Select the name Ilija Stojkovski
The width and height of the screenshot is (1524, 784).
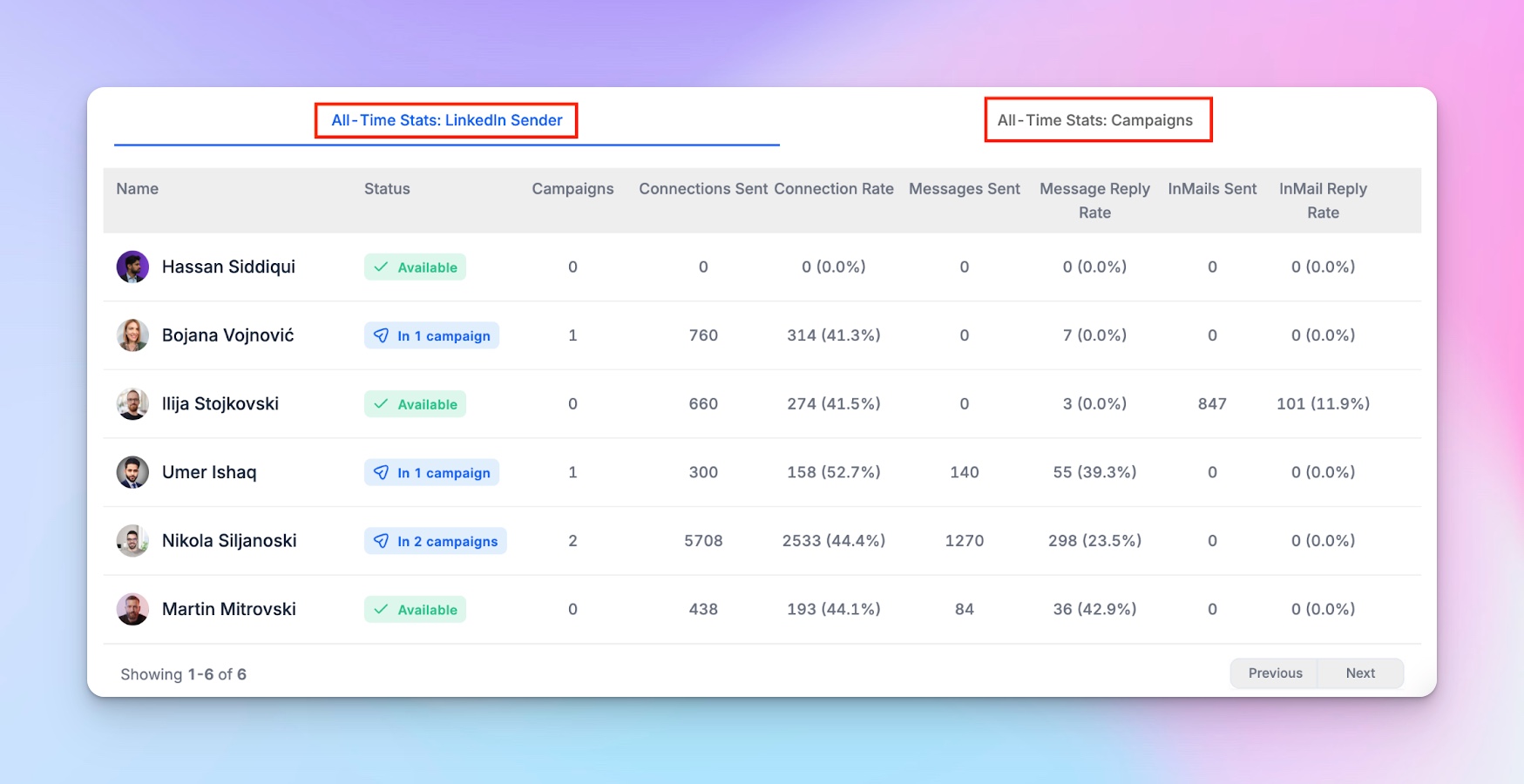click(x=220, y=403)
